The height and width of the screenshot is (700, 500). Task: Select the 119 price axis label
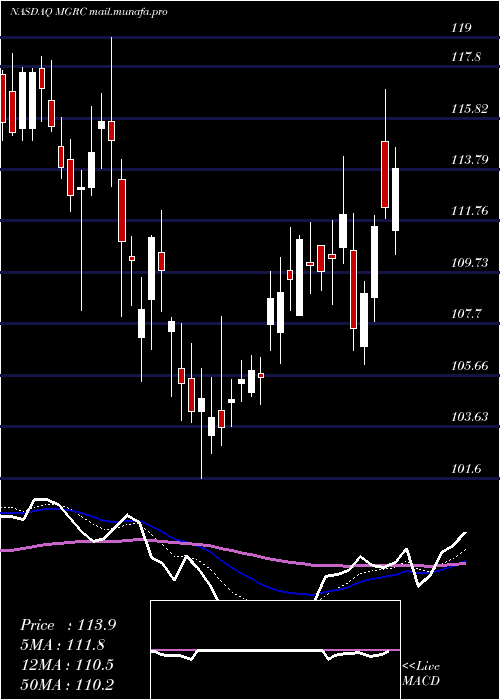[461, 28]
